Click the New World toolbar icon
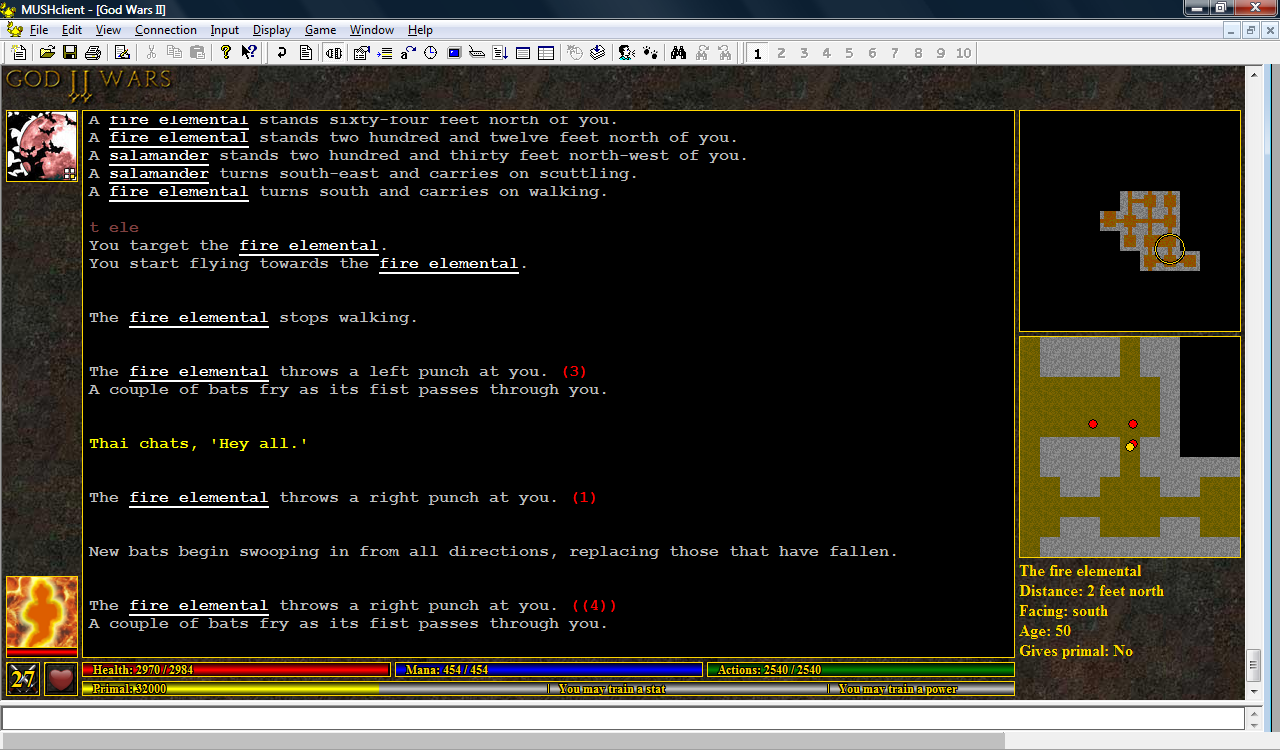Image resolution: width=1280 pixels, height=750 pixels. point(19,53)
